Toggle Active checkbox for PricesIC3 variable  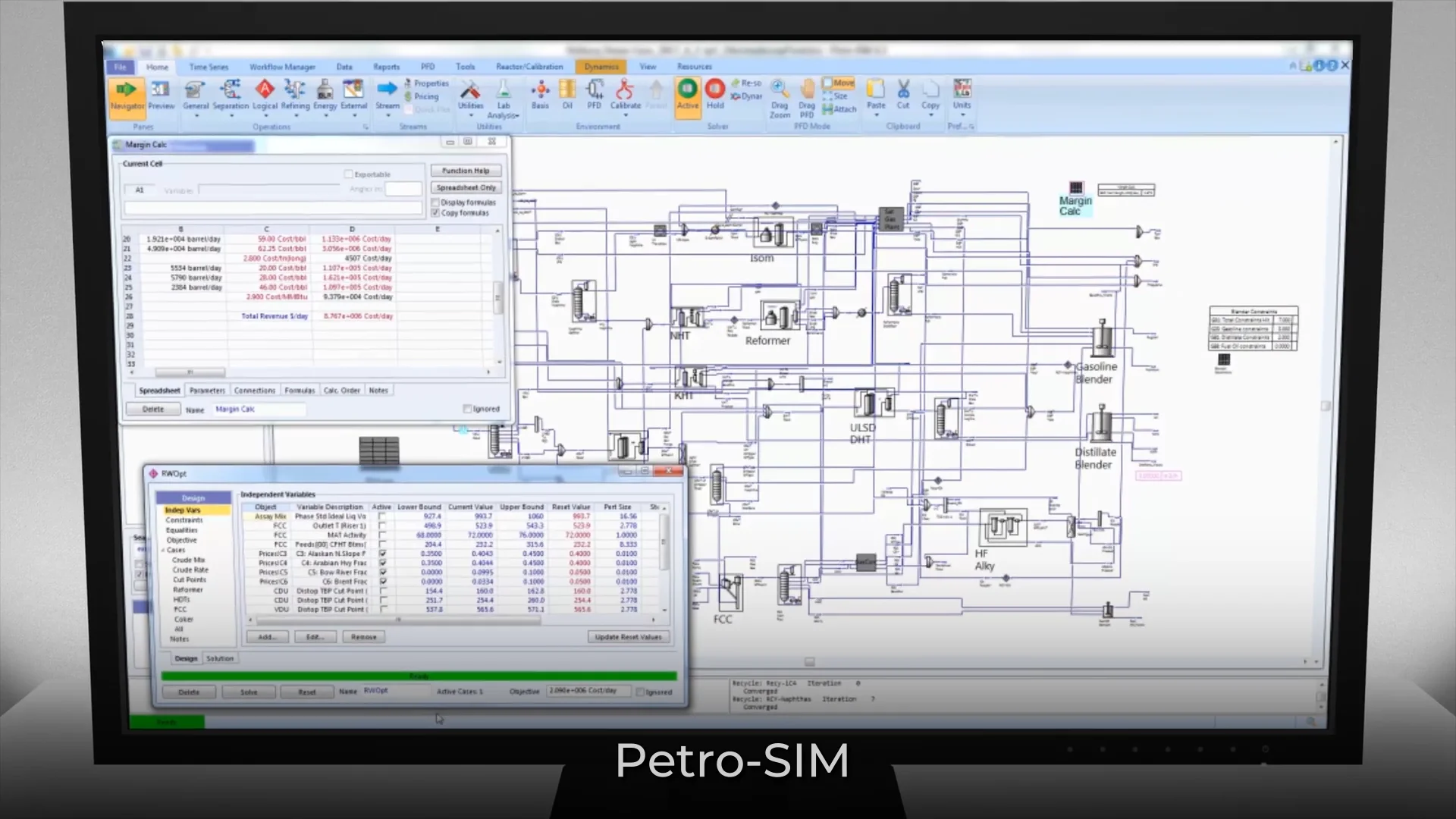(383, 554)
